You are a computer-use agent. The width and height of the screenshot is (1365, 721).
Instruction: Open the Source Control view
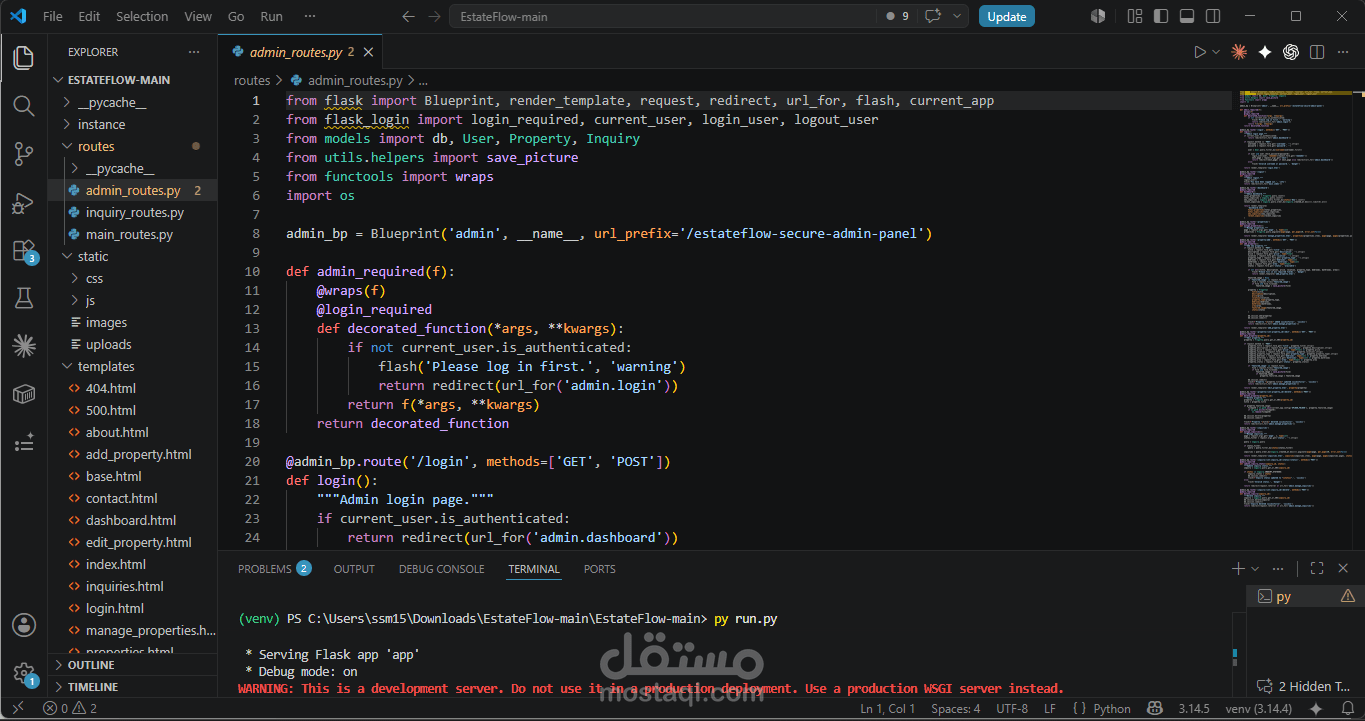coord(23,153)
